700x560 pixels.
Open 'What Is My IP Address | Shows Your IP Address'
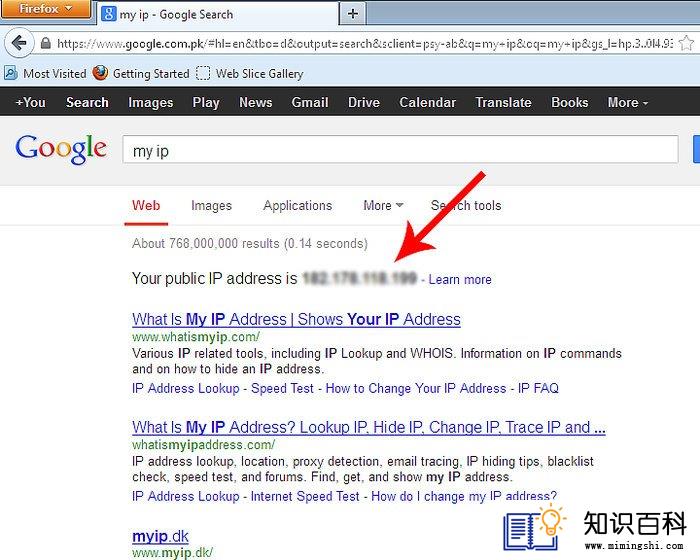tap(296, 319)
